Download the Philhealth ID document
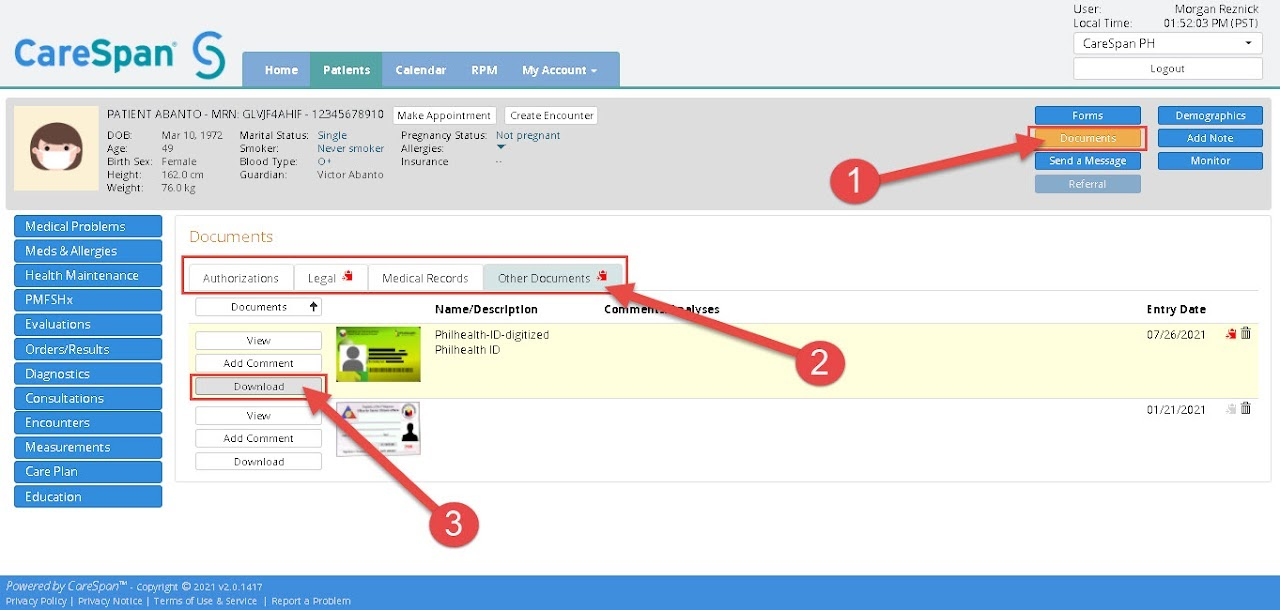 258,387
